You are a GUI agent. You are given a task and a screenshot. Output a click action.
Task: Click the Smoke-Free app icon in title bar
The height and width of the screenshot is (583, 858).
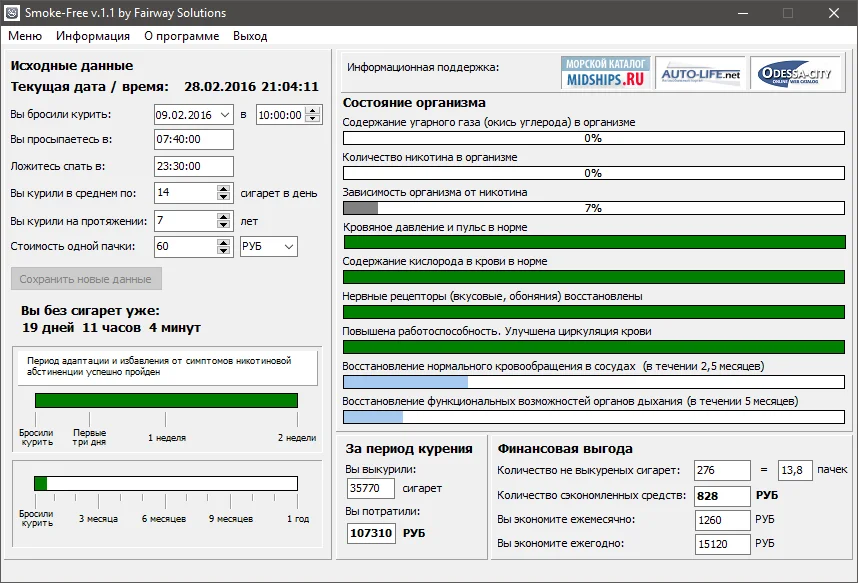coord(13,13)
